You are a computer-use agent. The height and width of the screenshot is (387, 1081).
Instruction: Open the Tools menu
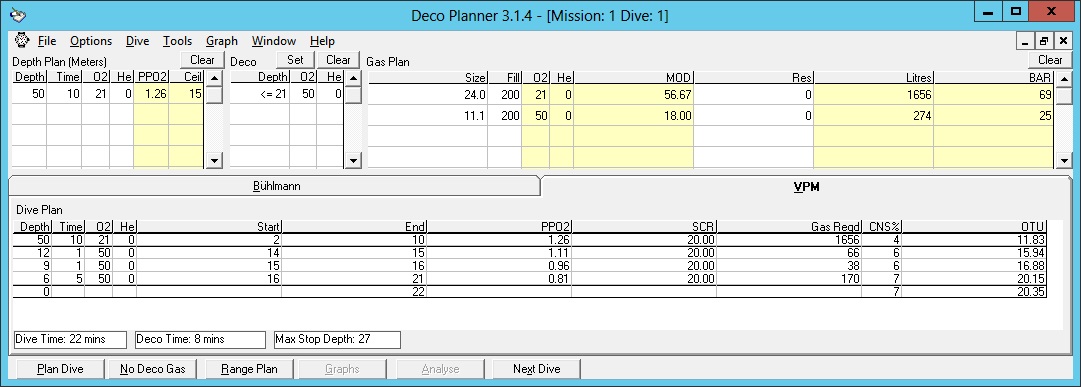tap(177, 41)
